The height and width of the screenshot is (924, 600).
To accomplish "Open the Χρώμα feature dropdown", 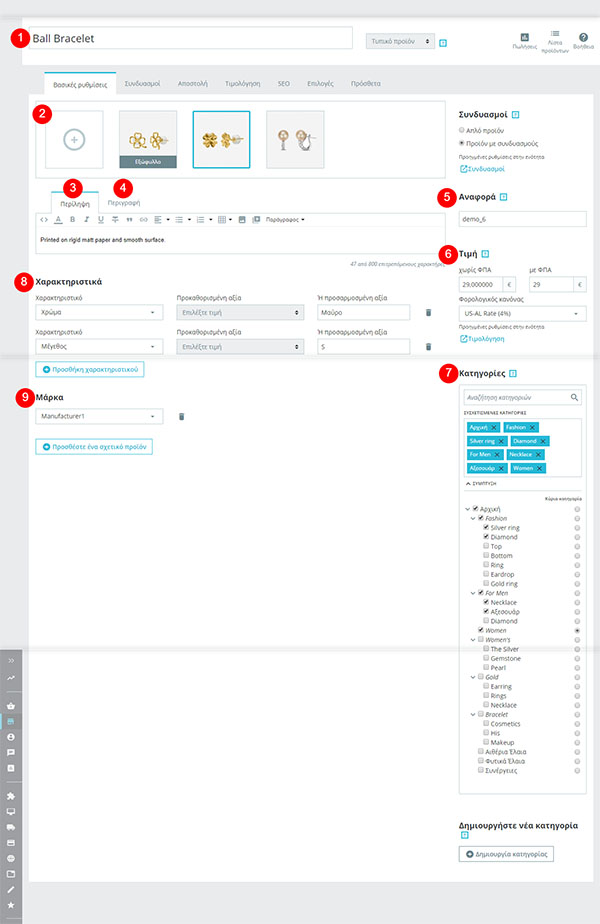I will click(99, 312).
